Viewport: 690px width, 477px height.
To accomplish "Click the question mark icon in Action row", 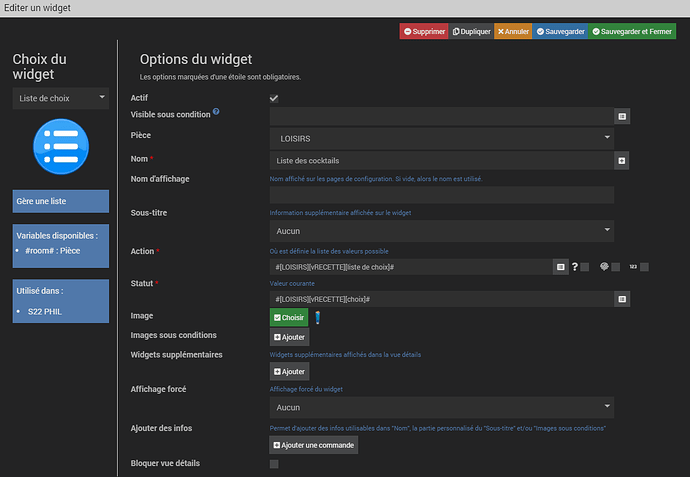I will (574, 267).
